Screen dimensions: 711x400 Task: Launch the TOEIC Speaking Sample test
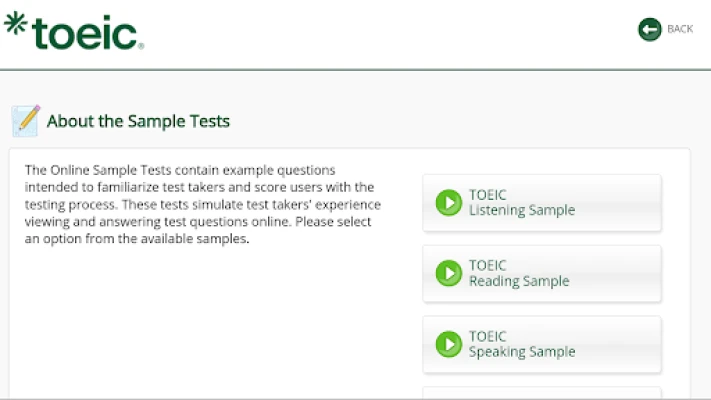pyautogui.click(x=541, y=344)
